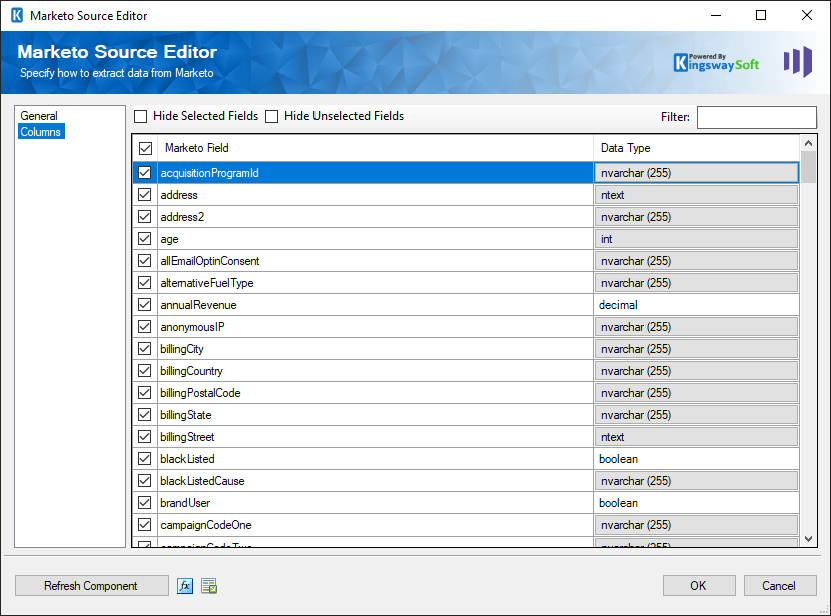Viewport: 831px width, 616px height.
Task: Uncheck the annualRevenue field checkbox
Action: point(144,305)
